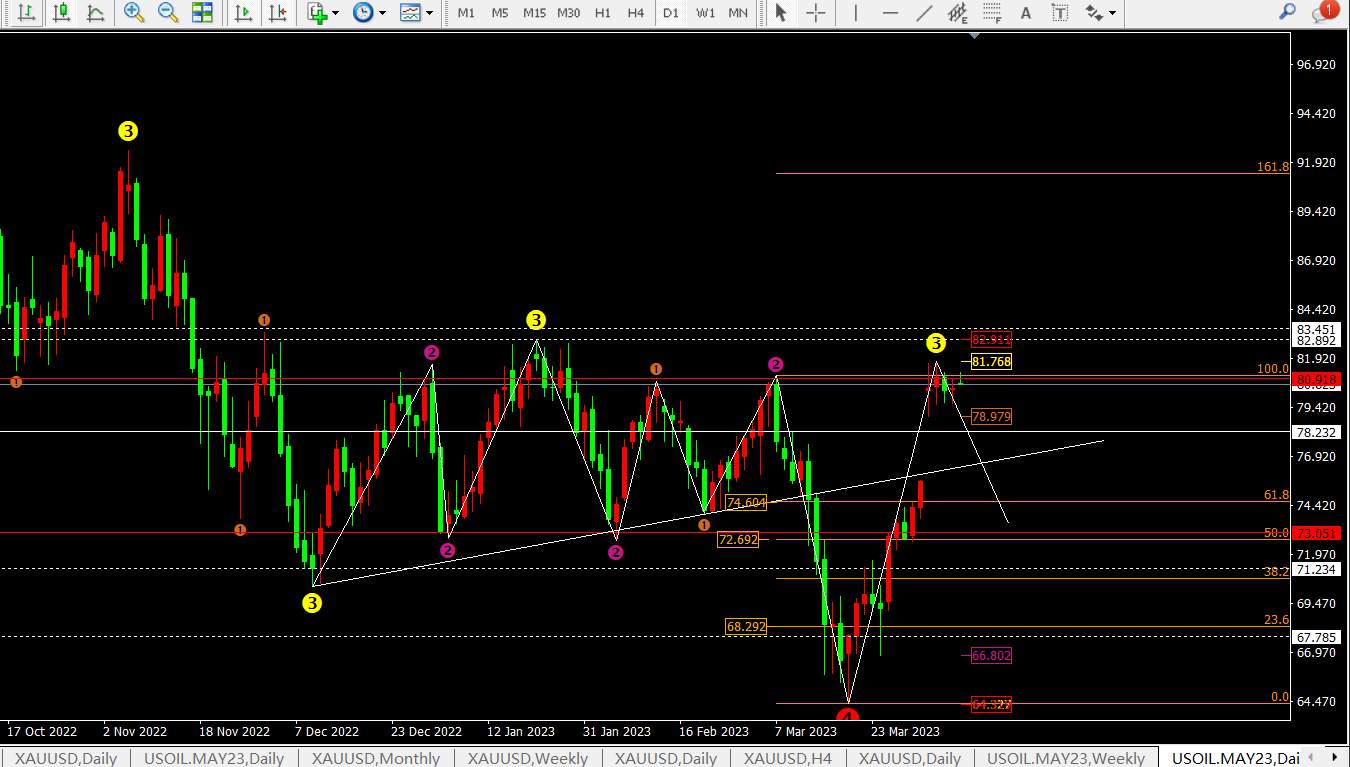Switch timeframe to W1
This screenshot has height=767, width=1350.
pyautogui.click(x=705, y=13)
